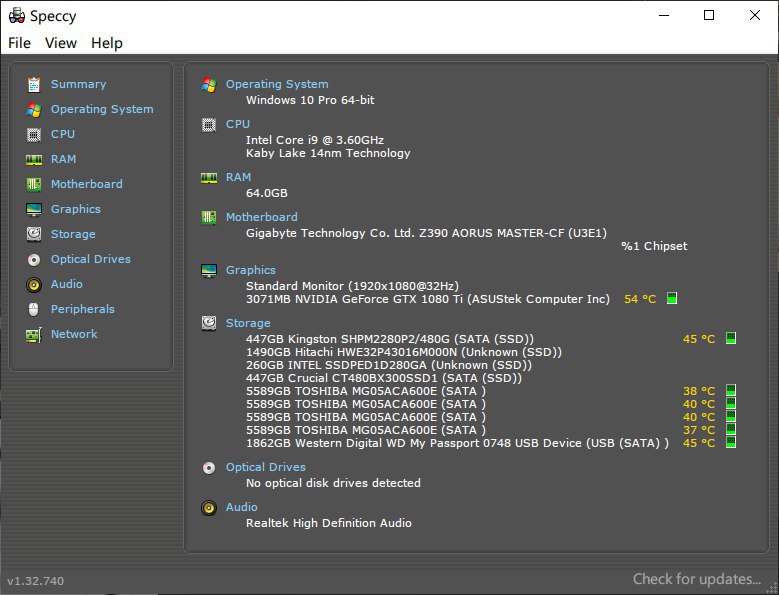This screenshot has height=595, width=779.
Task: Click the Optical Drives disc icon in main panel
Action: point(209,467)
